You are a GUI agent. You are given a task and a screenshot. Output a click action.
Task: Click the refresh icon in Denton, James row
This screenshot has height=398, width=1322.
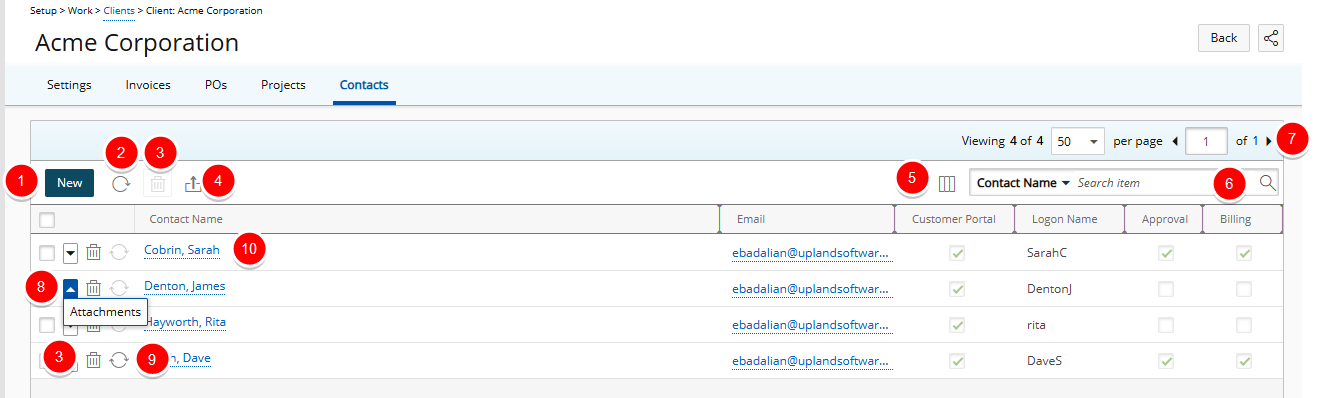click(119, 288)
